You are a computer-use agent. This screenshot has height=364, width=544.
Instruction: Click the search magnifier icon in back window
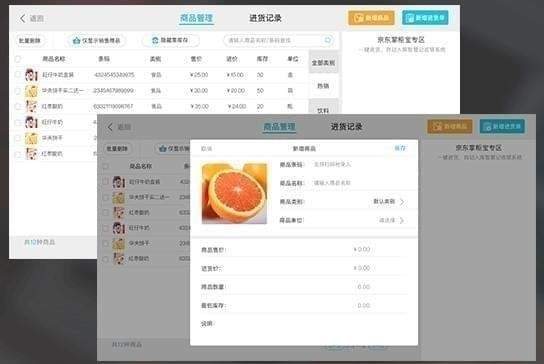328,40
